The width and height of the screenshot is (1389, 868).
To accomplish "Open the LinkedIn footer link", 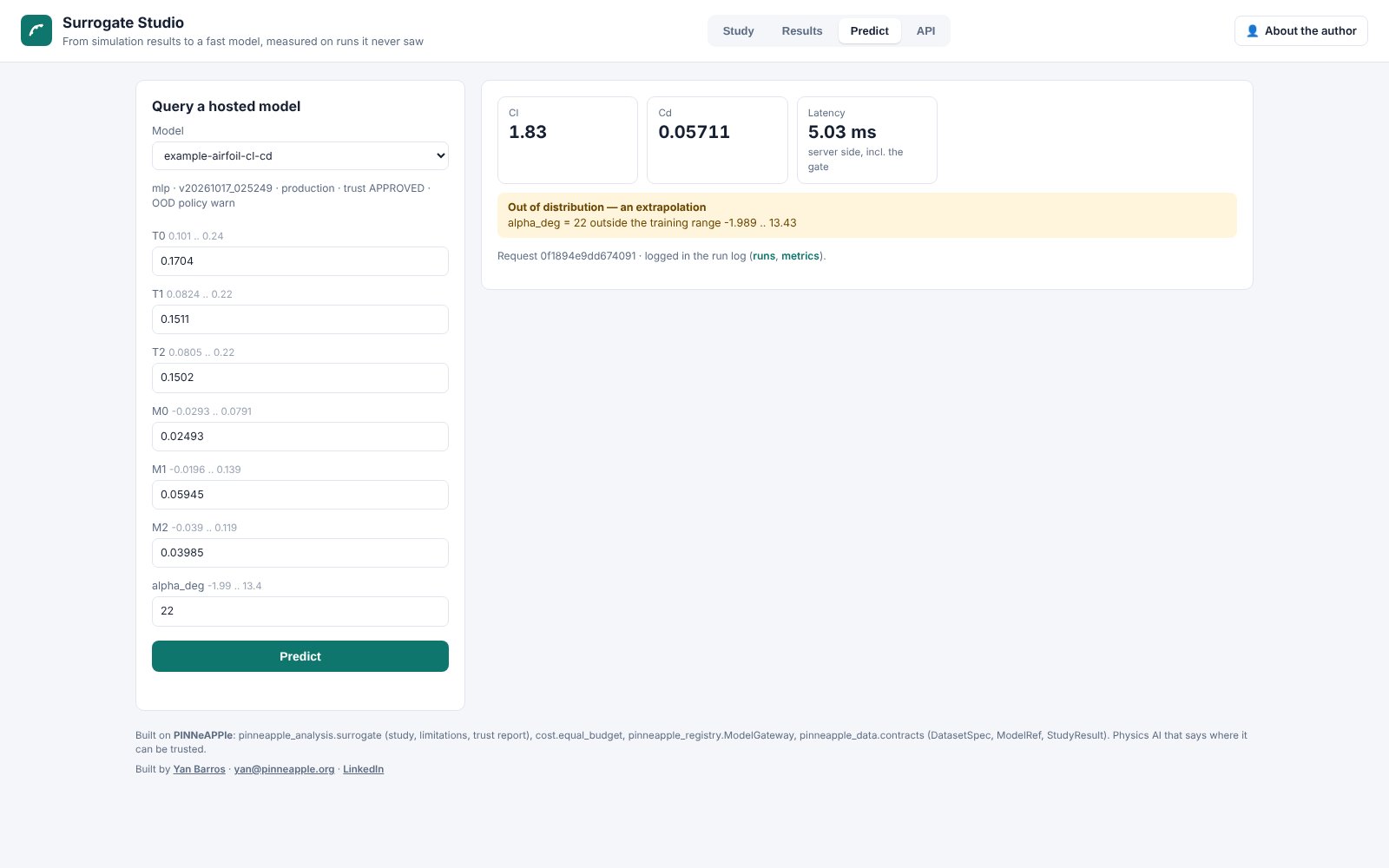I will (363, 769).
